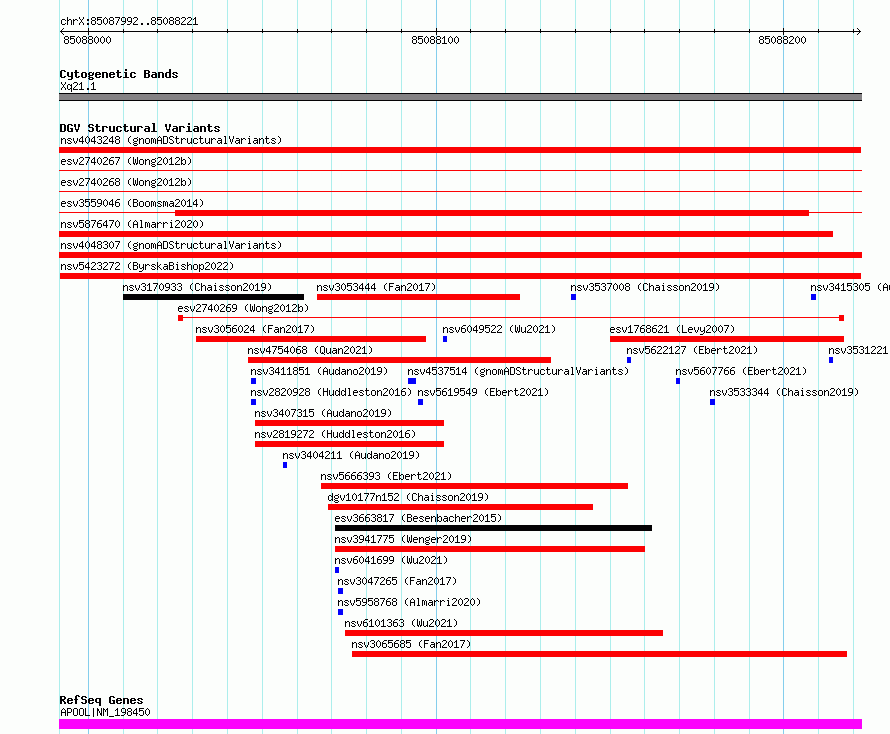
Task: Click blue marker for nsv5622127 (Ebert2021)
Action: pyautogui.click(x=629, y=360)
